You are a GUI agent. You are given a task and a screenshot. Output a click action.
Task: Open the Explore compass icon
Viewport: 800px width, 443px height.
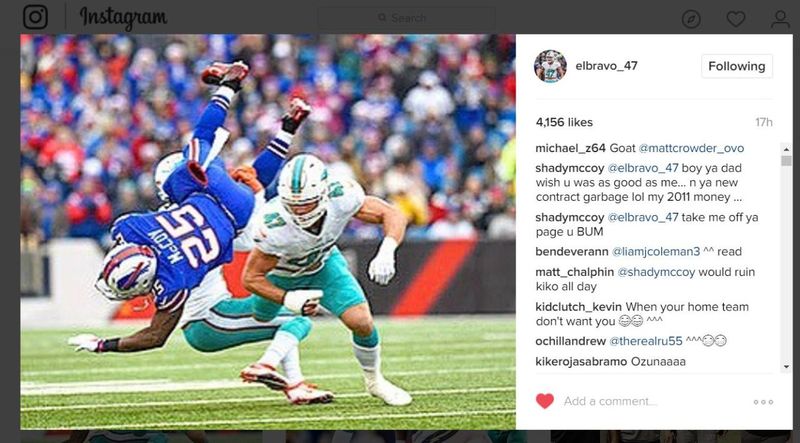(x=691, y=19)
